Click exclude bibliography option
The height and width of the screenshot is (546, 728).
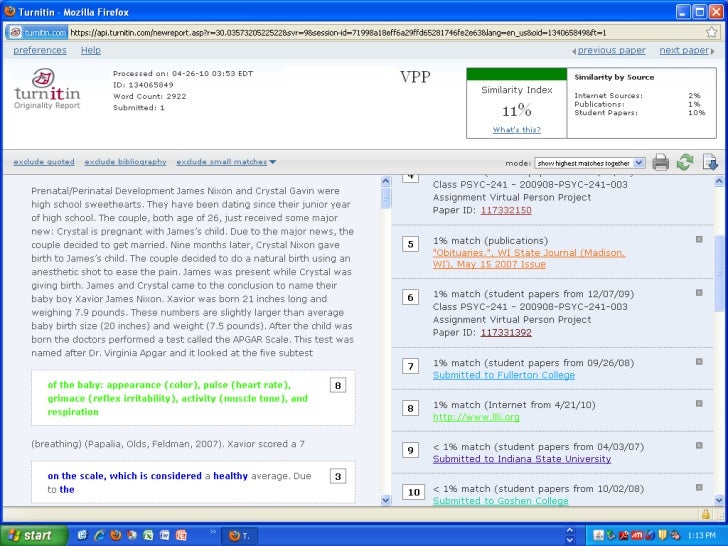pyautogui.click(x=125, y=162)
